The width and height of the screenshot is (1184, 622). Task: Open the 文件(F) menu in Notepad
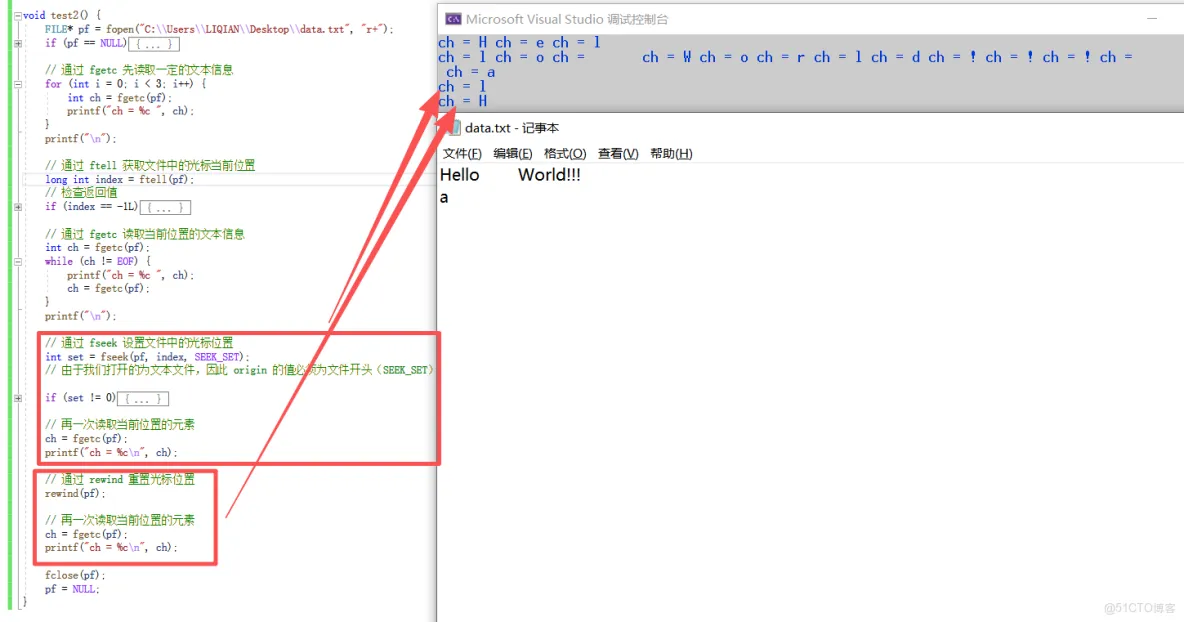pos(462,153)
